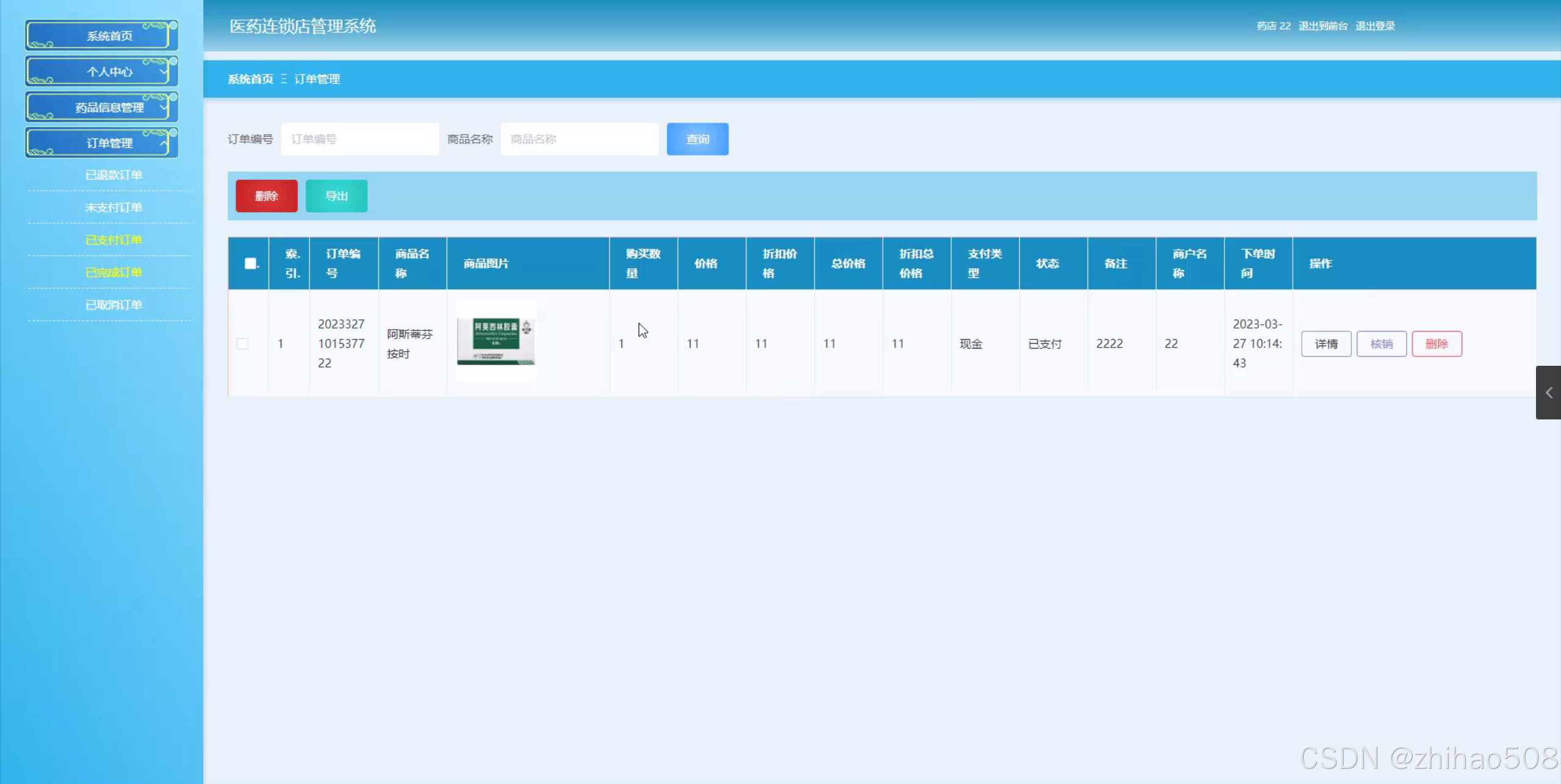
Task: Open order 详情 details button
Action: point(1326,344)
